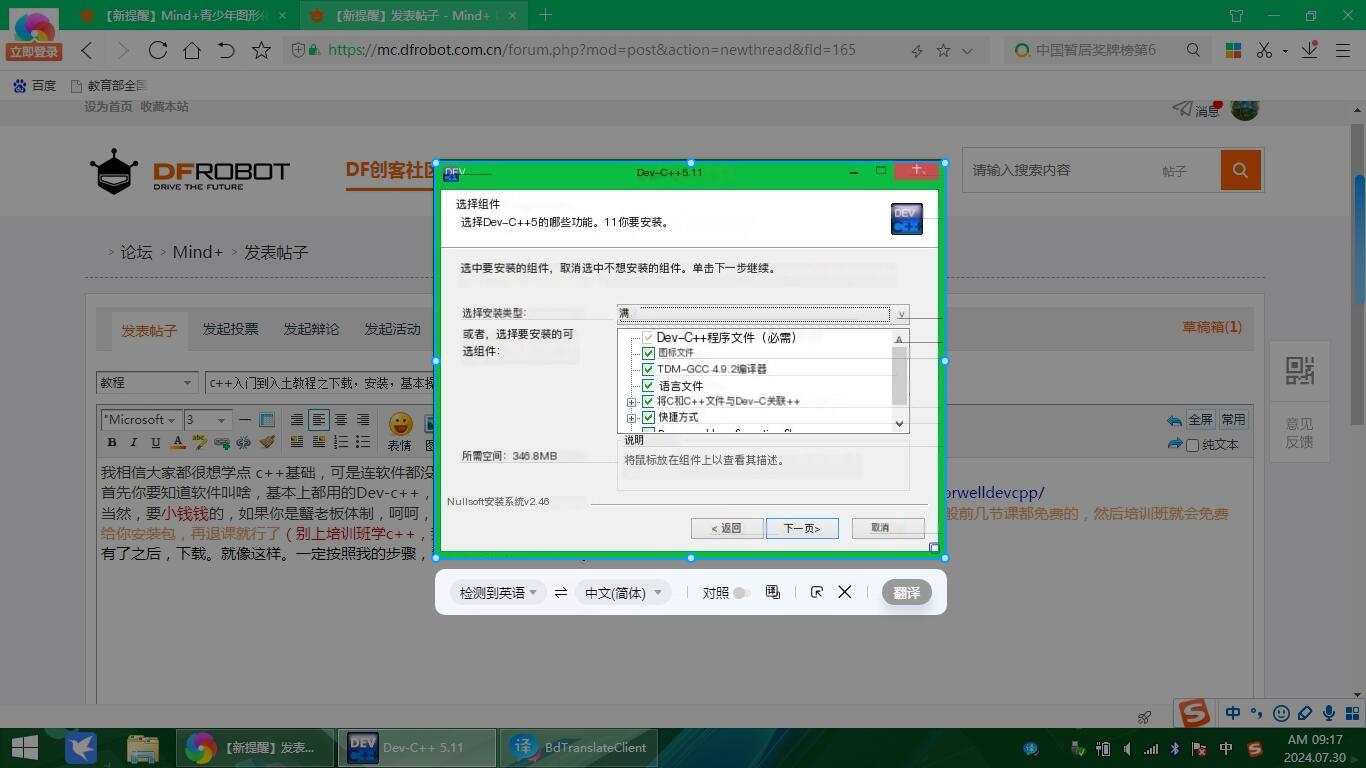Viewport: 1366px width, 768px height.
Task: Toggle 图标文件 component checkbox
Action: coord(648,353)
